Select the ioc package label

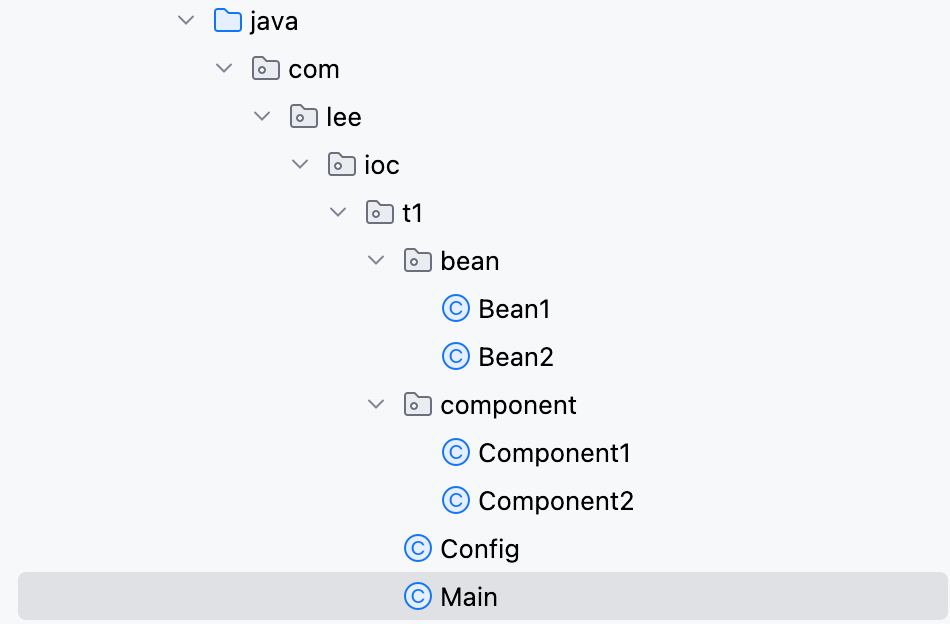(x=382, y=165)
